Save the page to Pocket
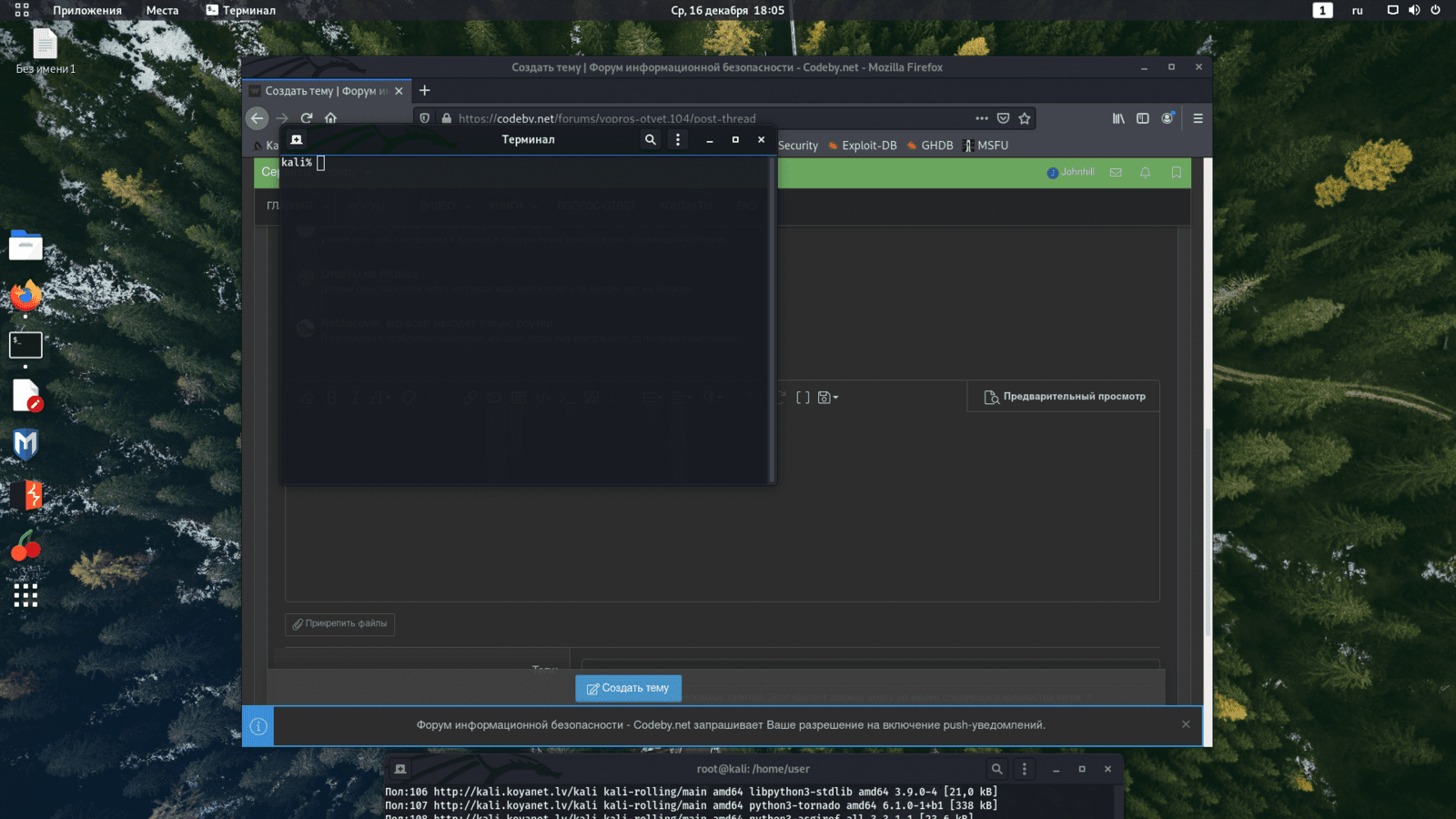Image resolution: width=1456 pixels, height=819 pixels. [x=1003, y=118]
